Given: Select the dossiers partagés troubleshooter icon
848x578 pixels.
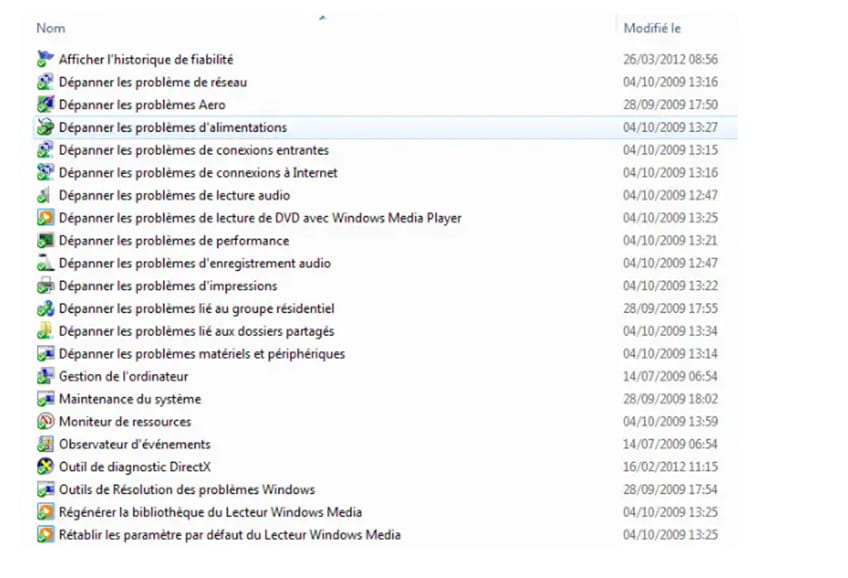Looking at the screenshot, I should pos(45,331).
